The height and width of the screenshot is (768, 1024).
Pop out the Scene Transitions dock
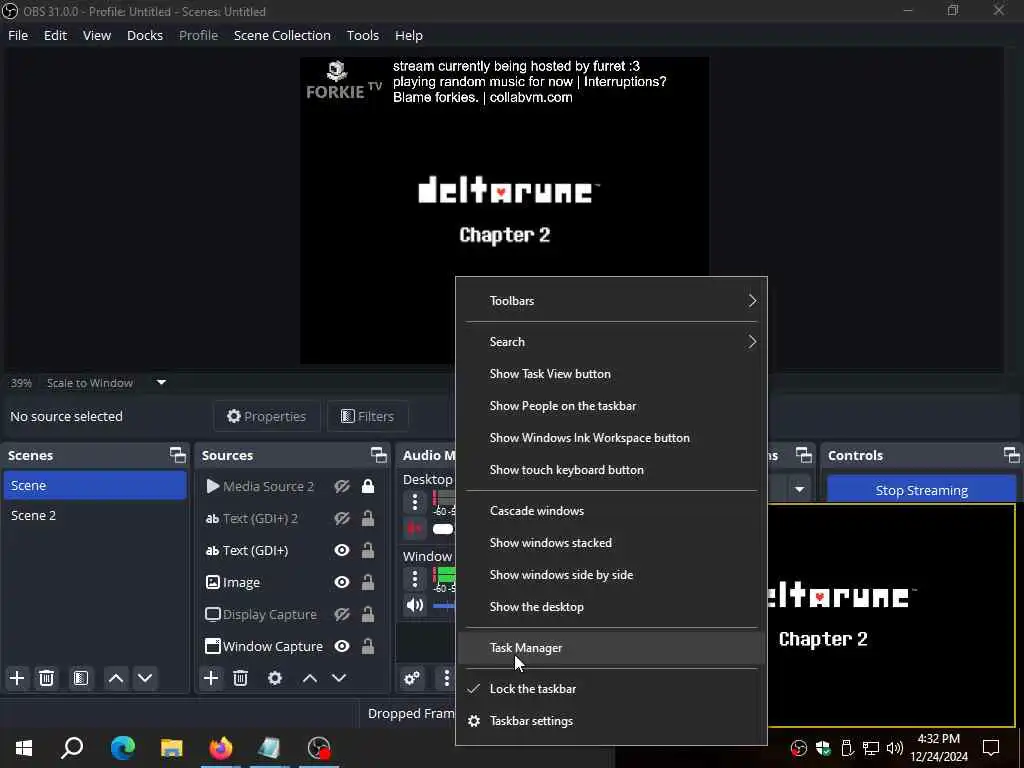[x=804, y=455]
